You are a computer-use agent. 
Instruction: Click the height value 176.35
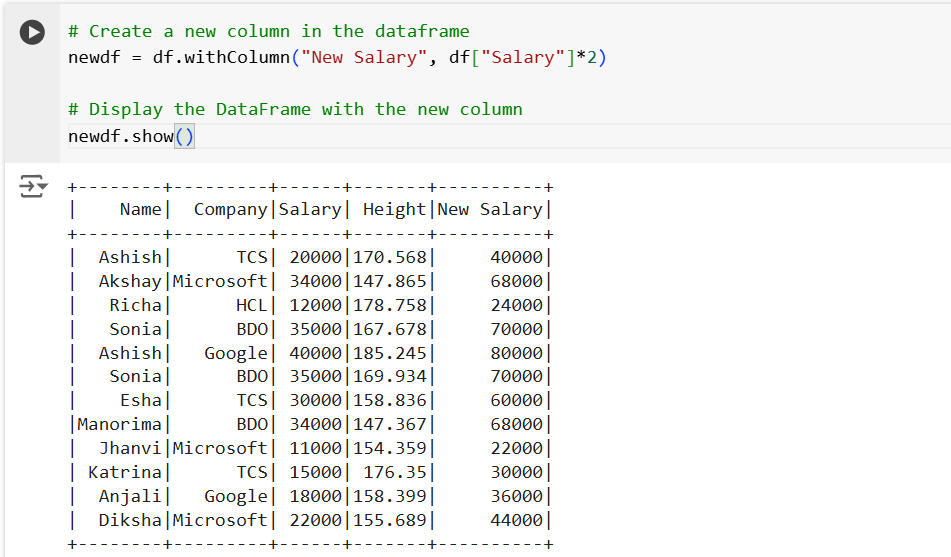coord(395,472)
